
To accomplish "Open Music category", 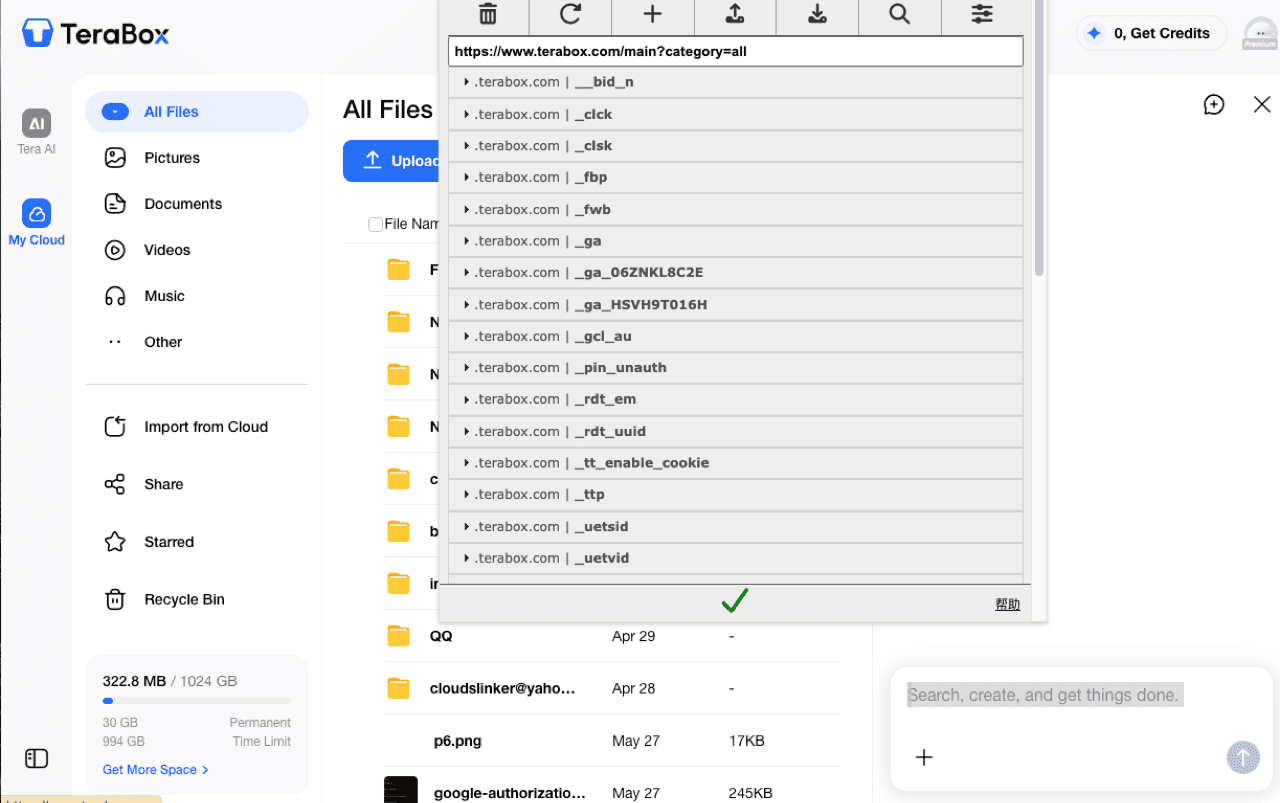I will [196, 296].
